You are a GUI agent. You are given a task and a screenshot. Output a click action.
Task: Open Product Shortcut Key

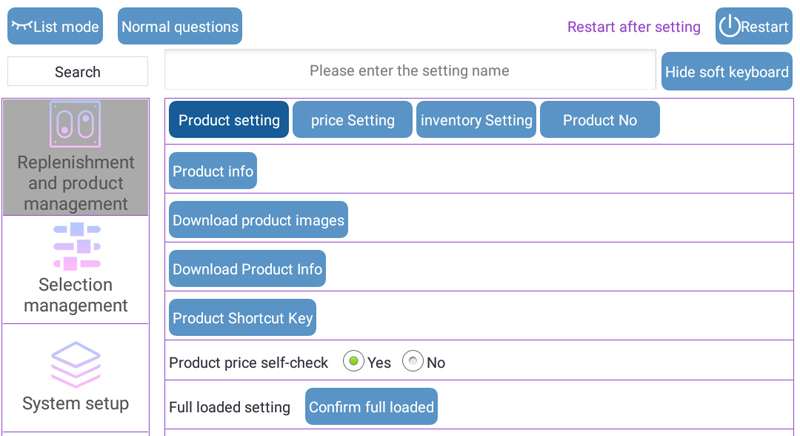(x=243, y=318)
